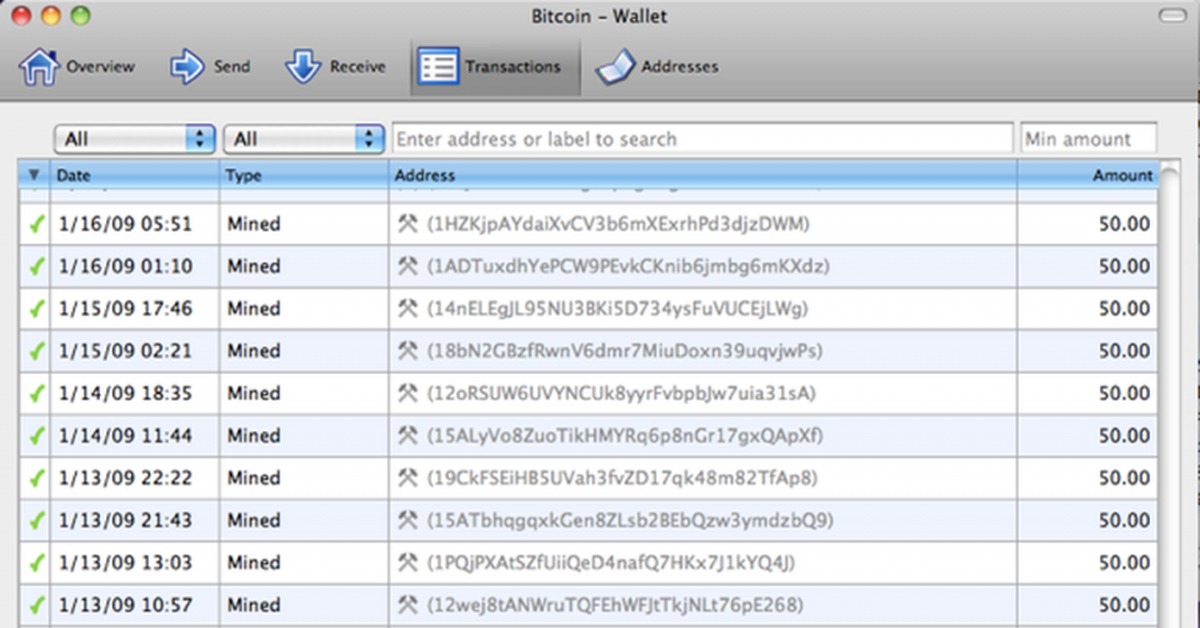Click confirmed checkmark for 1/15/09 17:46

(x=37, y=308)
